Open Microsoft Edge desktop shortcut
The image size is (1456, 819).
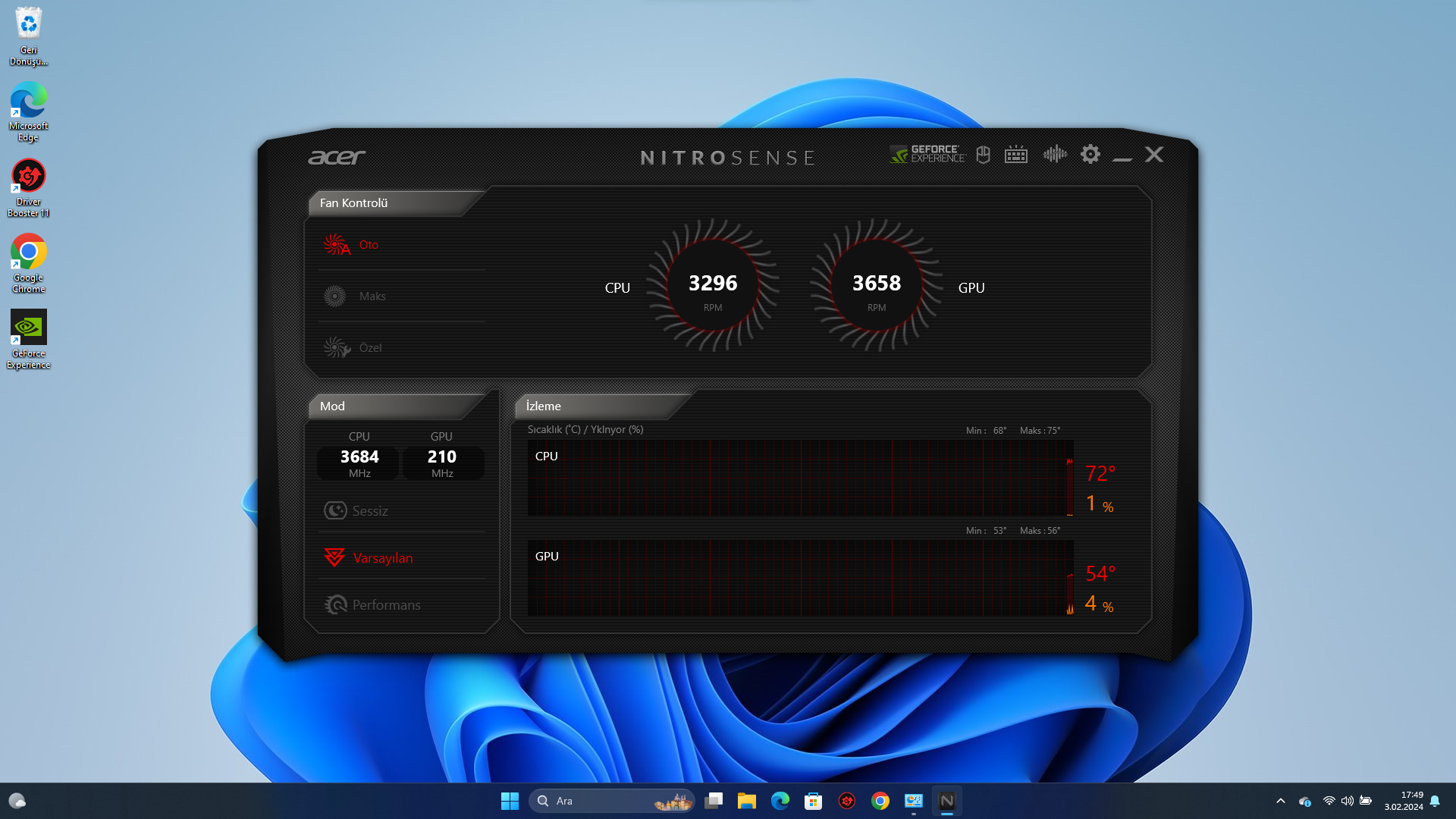[x=29, y=112]
